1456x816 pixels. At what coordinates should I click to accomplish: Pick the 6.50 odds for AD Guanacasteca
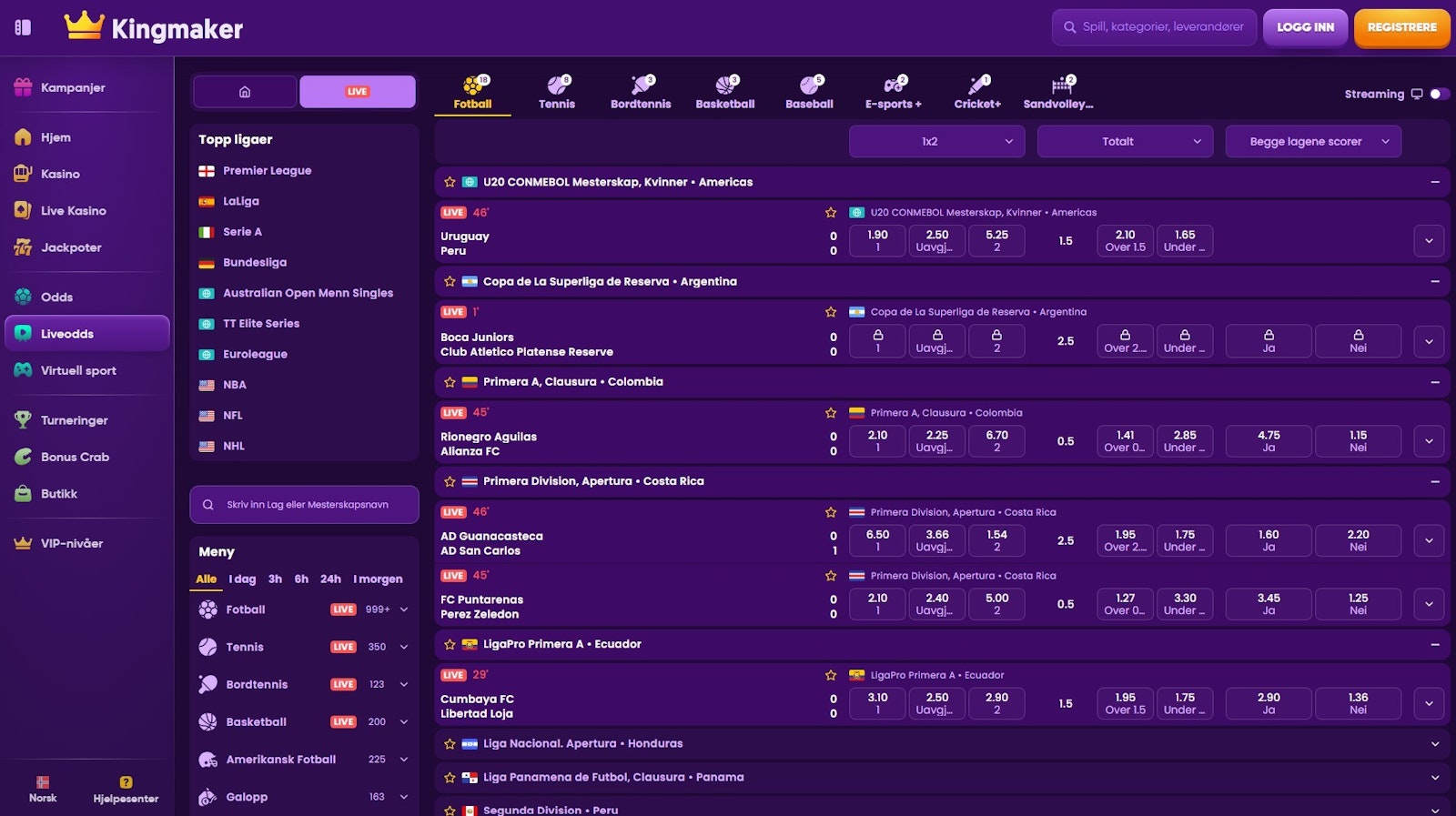pos(877,540)
